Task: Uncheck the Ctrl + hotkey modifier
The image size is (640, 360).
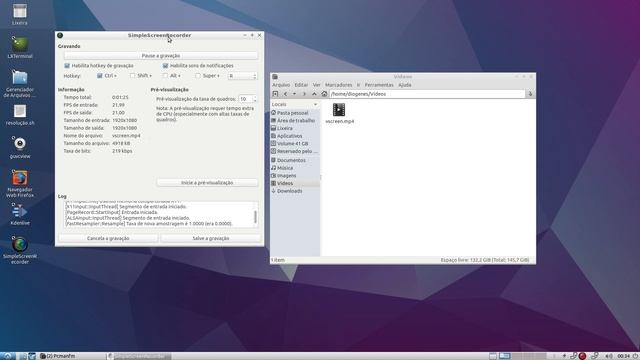Action: 100,76
